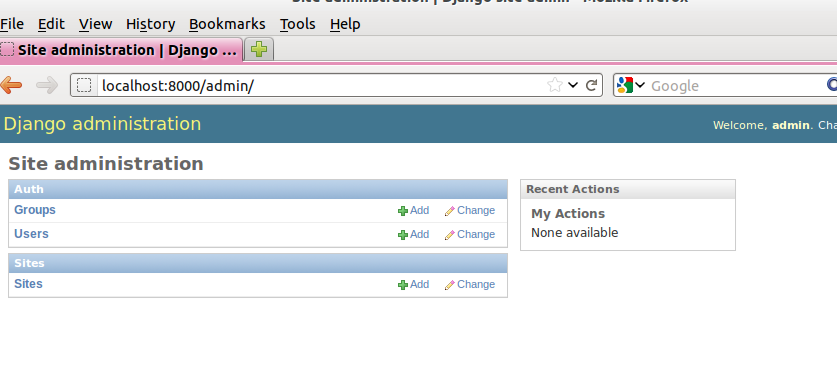Click the pencil icon in Users row
Image resolution: width=837 pixels, height=382 pixels.
click(449, 235)
